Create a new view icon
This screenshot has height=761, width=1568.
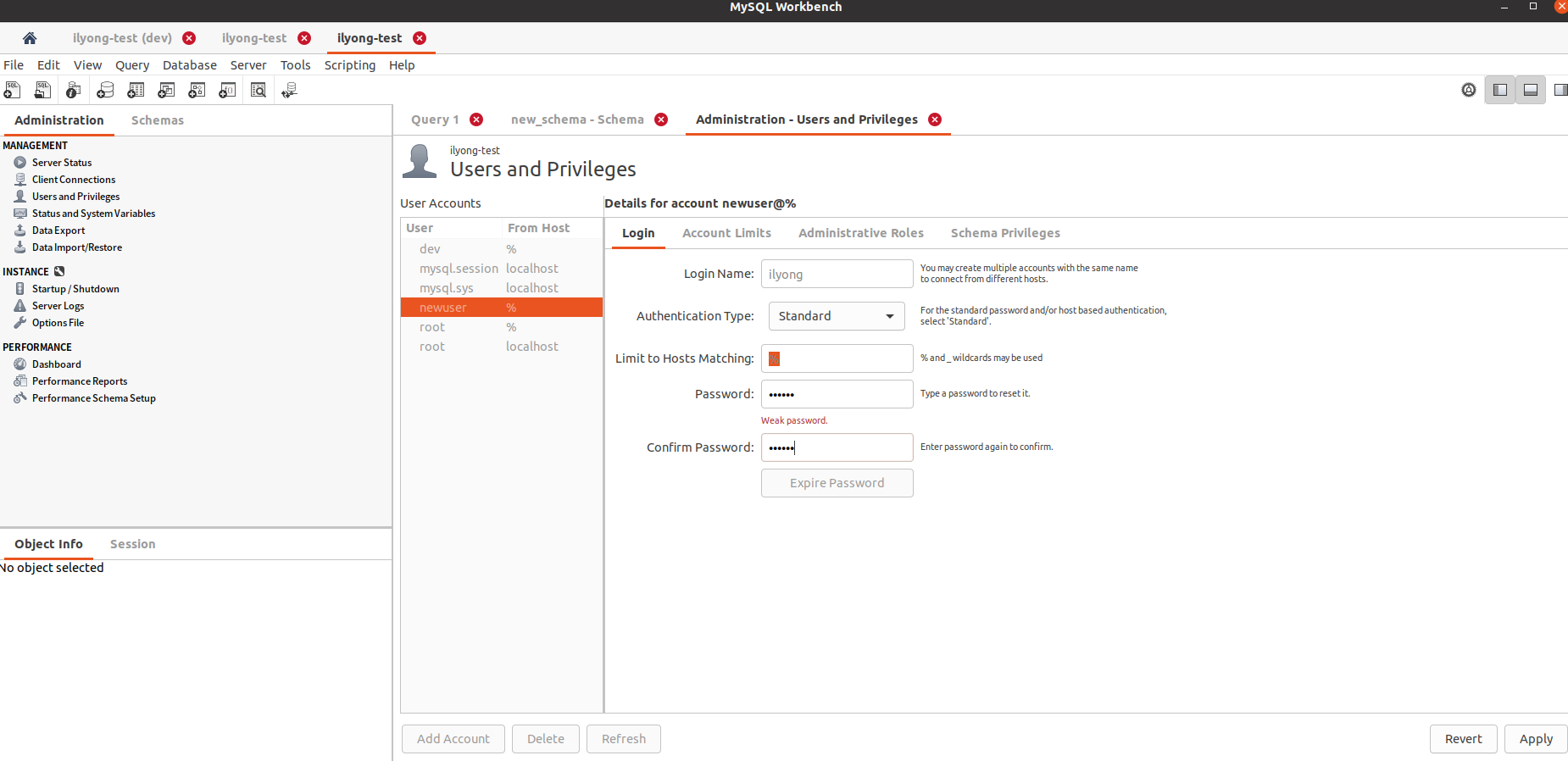[x=166, y=90]
